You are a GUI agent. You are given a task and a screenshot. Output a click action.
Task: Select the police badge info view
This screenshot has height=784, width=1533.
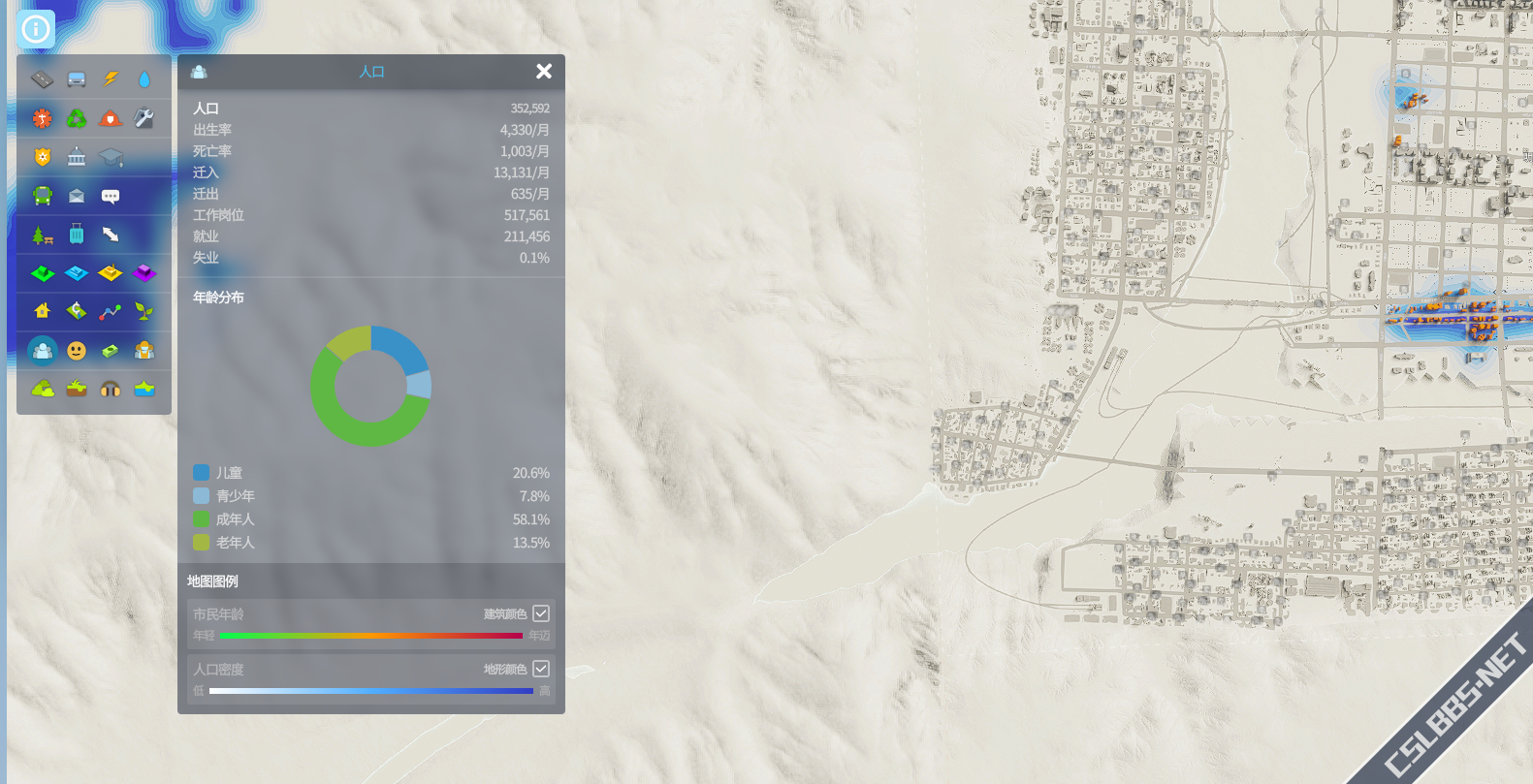42,157
